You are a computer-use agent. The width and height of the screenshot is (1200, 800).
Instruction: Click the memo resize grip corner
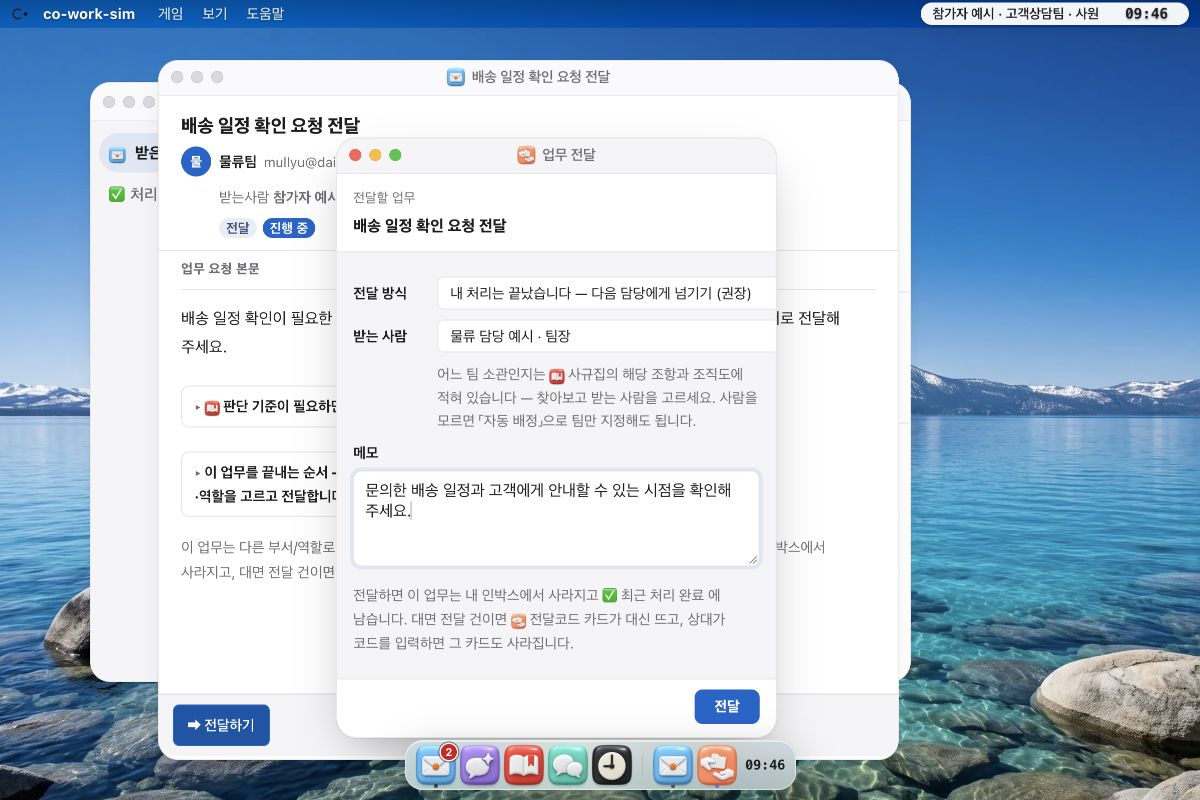pyautogui.click(x=753, y=560)
